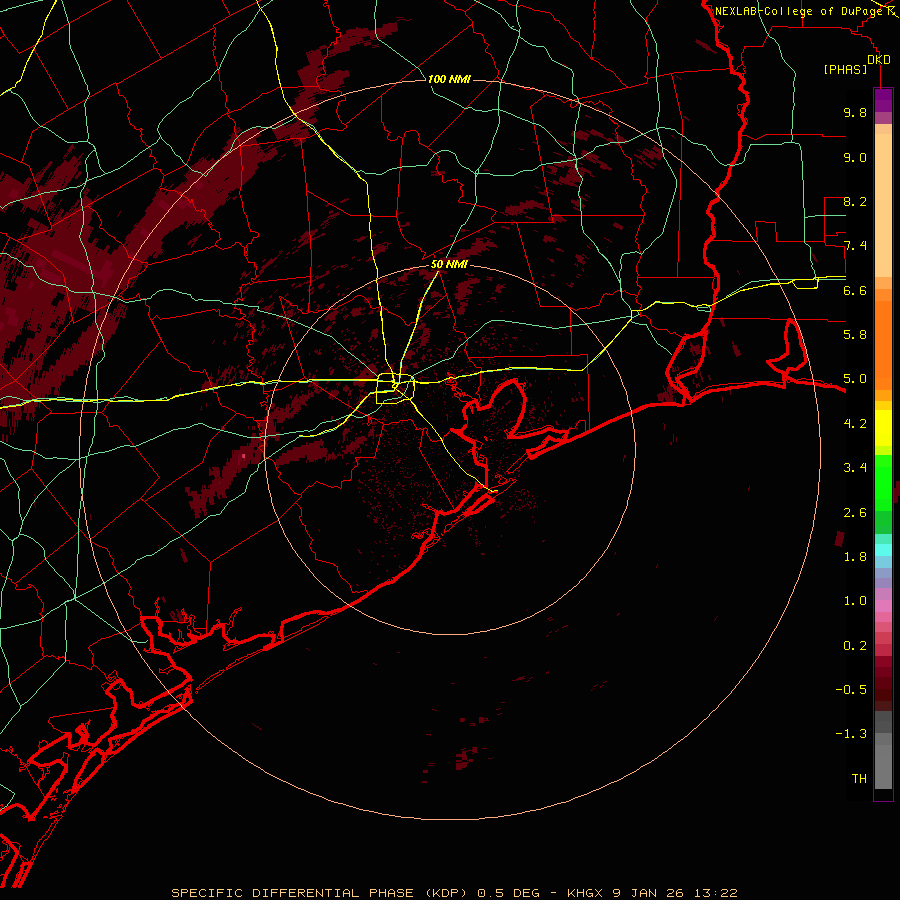The image size is (900, 900).
Task: Pick the cyan swatch on the color bar
Action: coord(883,549)
